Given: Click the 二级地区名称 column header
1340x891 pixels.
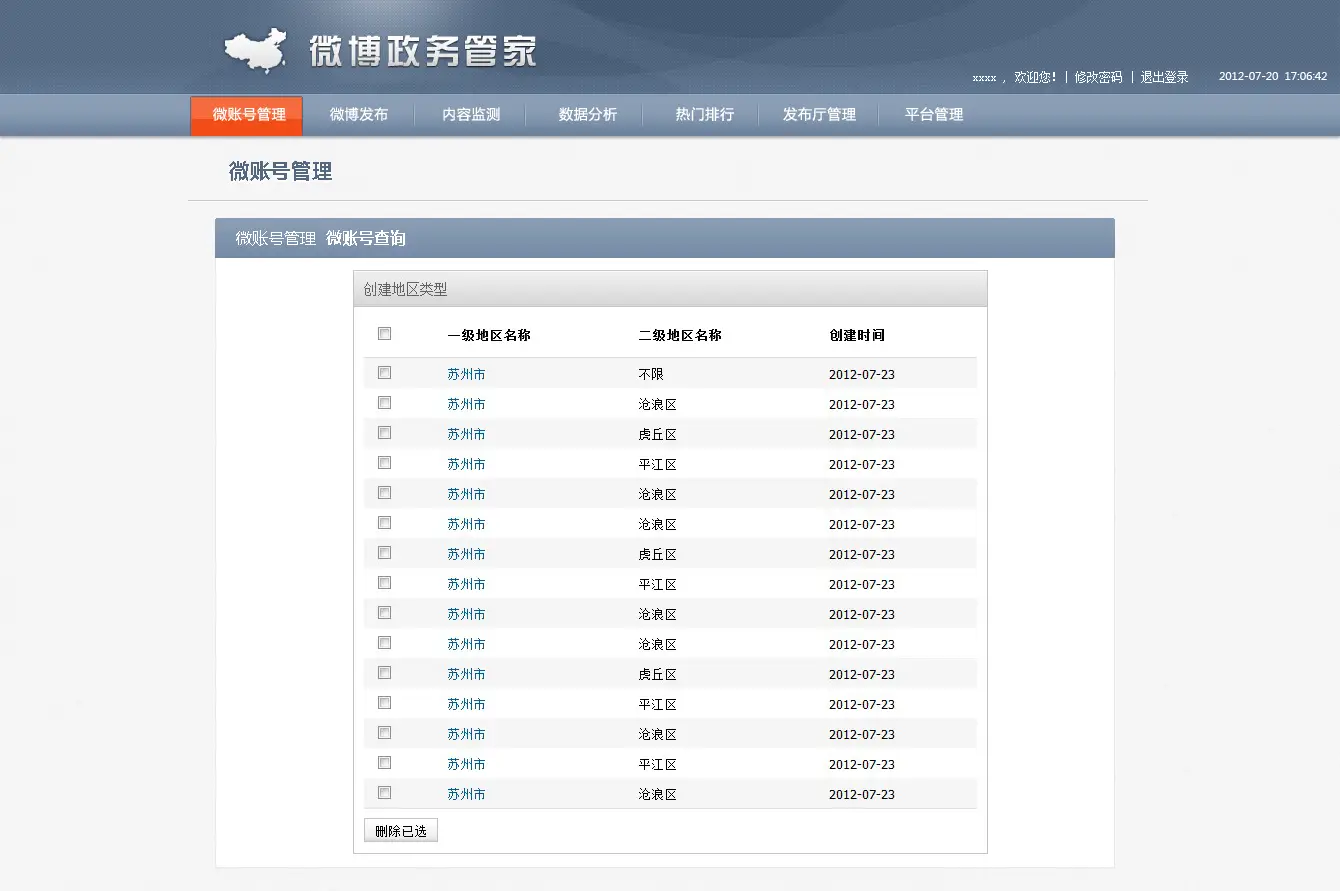Looking at the screenshot, I should pyautogui.click(x=680, y=336).
